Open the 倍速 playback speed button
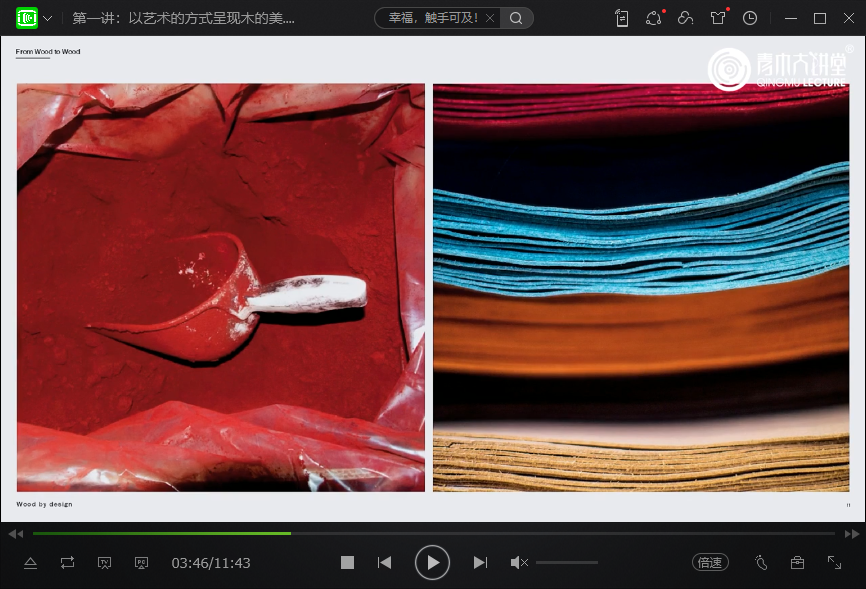The width and height of the screenshot is (866, 589). 710,562
